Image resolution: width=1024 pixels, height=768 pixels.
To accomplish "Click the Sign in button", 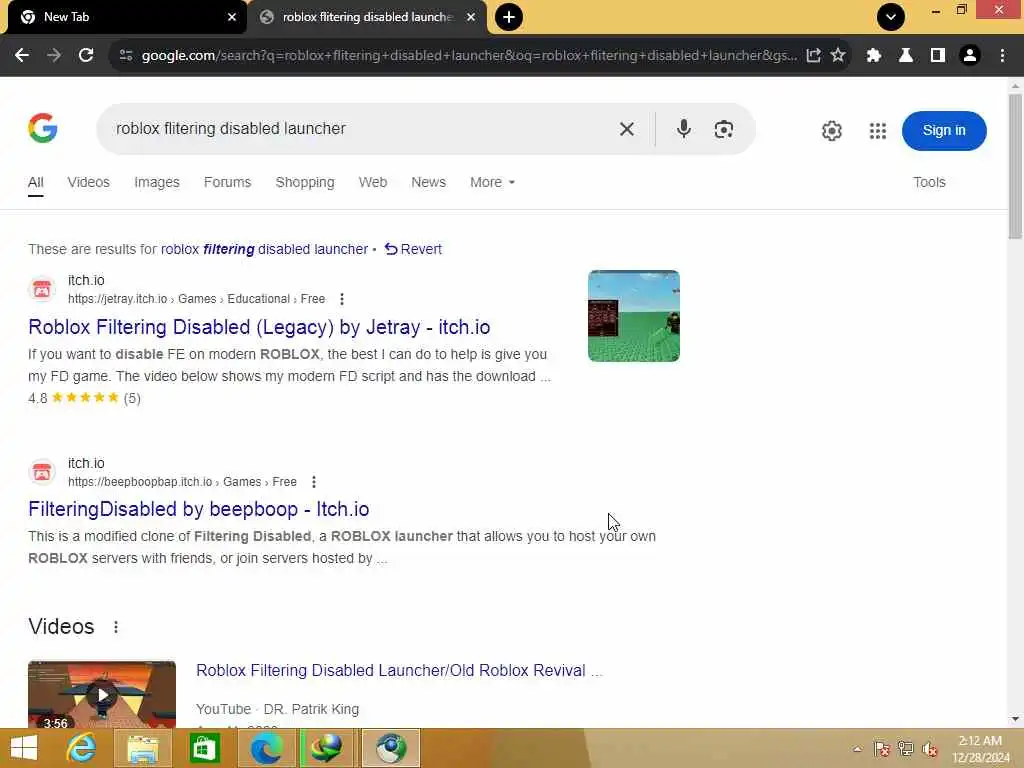I will (944, 131).
